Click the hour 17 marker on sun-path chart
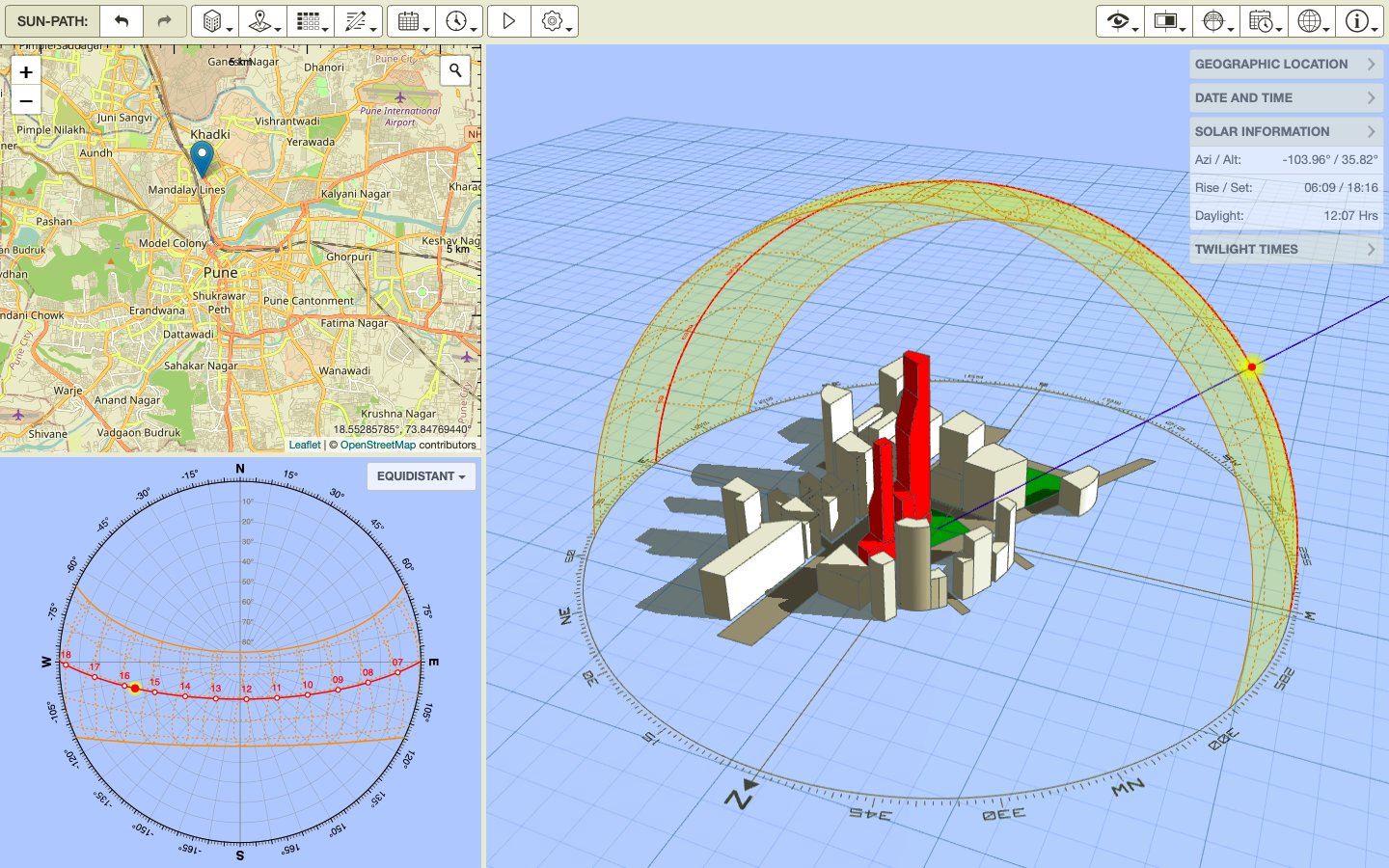This screenshot has height=868, width=1389. click(95, 677)
